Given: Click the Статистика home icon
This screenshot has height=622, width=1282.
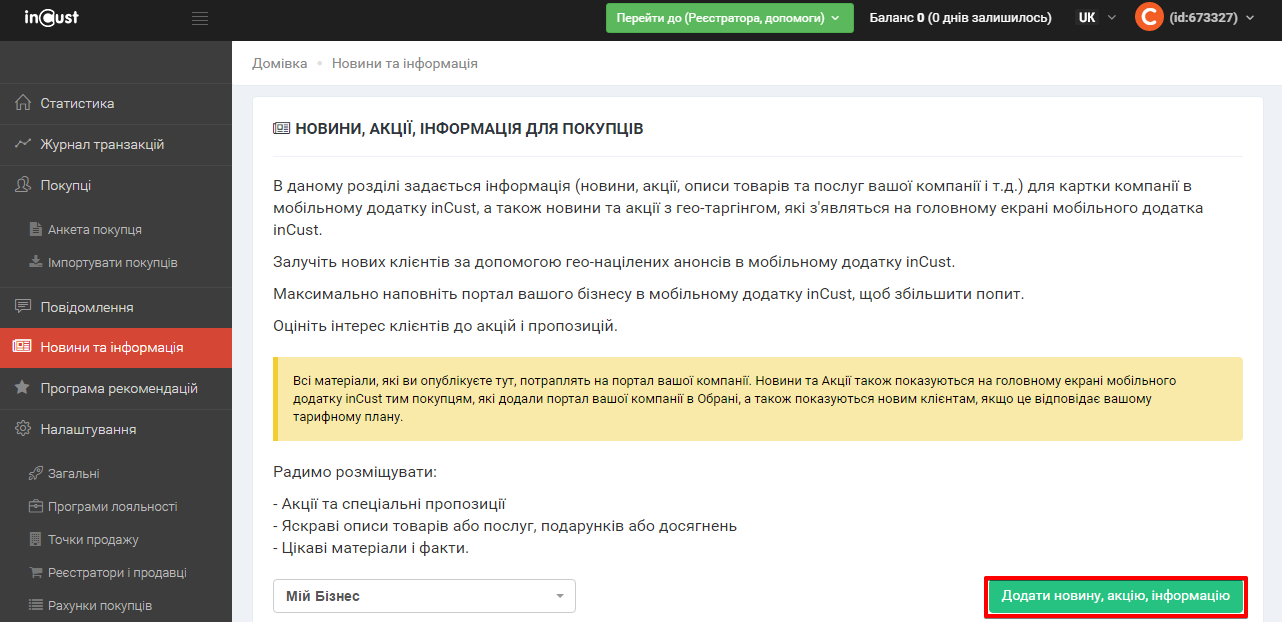Looking at the screenshot, I should [x=23, y=103].
